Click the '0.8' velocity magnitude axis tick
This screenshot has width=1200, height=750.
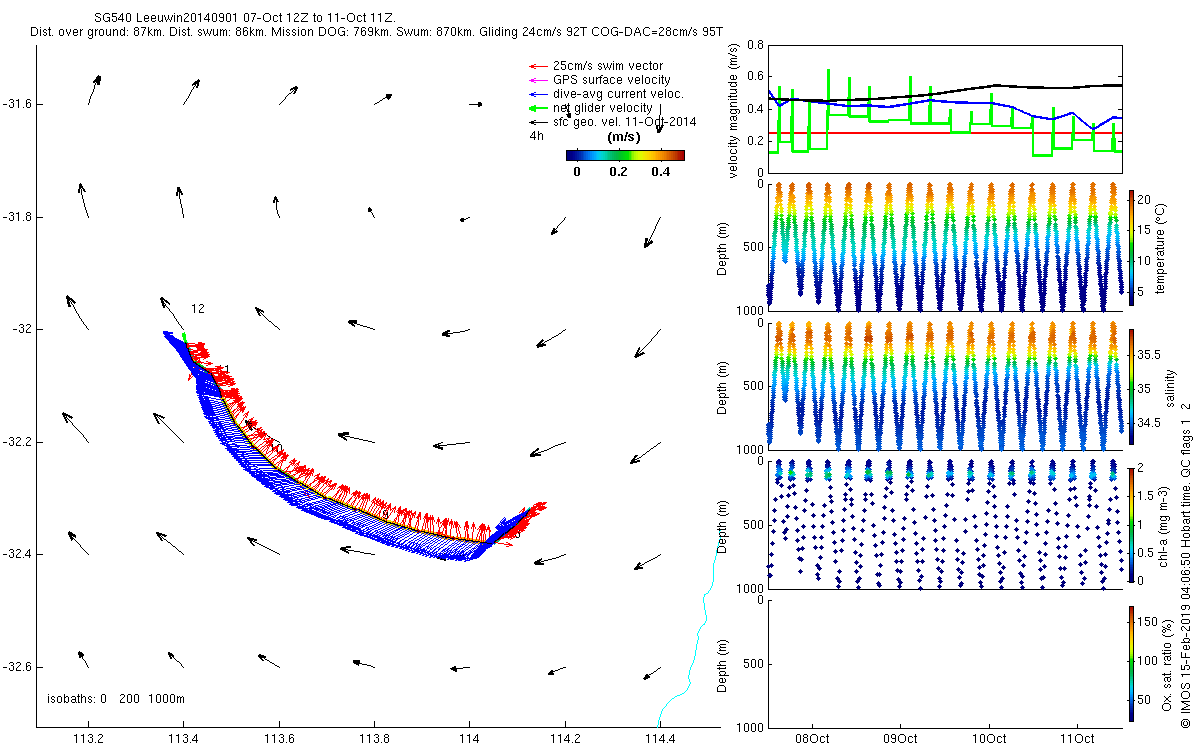click(756, 46)
